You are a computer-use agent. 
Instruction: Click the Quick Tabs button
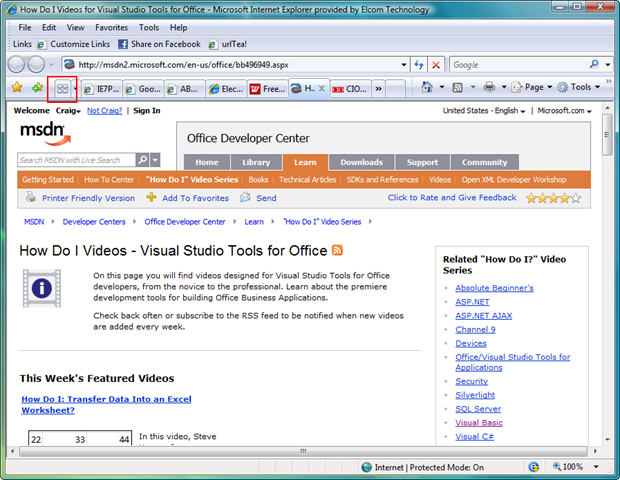tap(63, 88)
